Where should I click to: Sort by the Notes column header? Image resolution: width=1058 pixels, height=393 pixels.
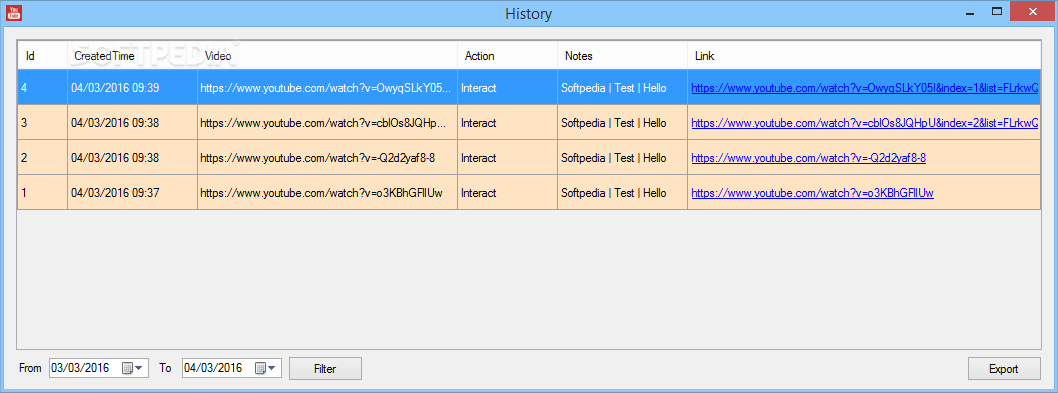[x=622, y=56]
